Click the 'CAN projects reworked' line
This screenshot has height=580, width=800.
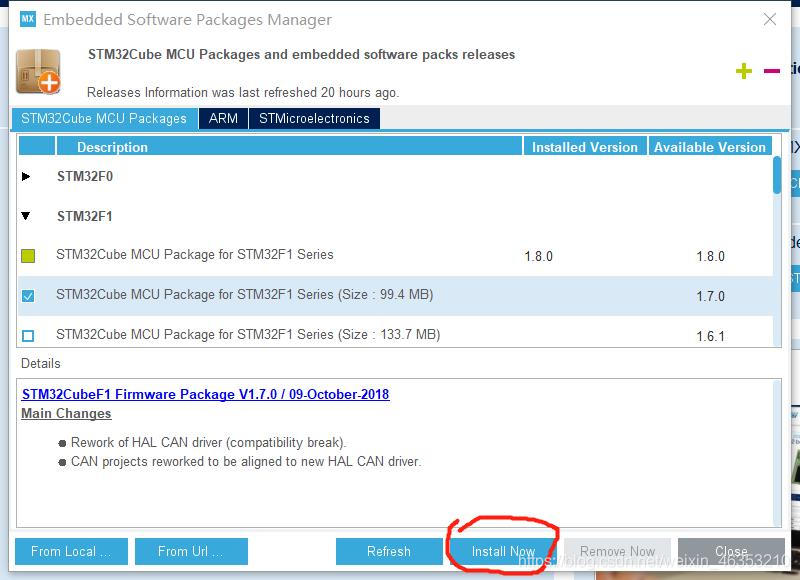(x=246, y=462)
